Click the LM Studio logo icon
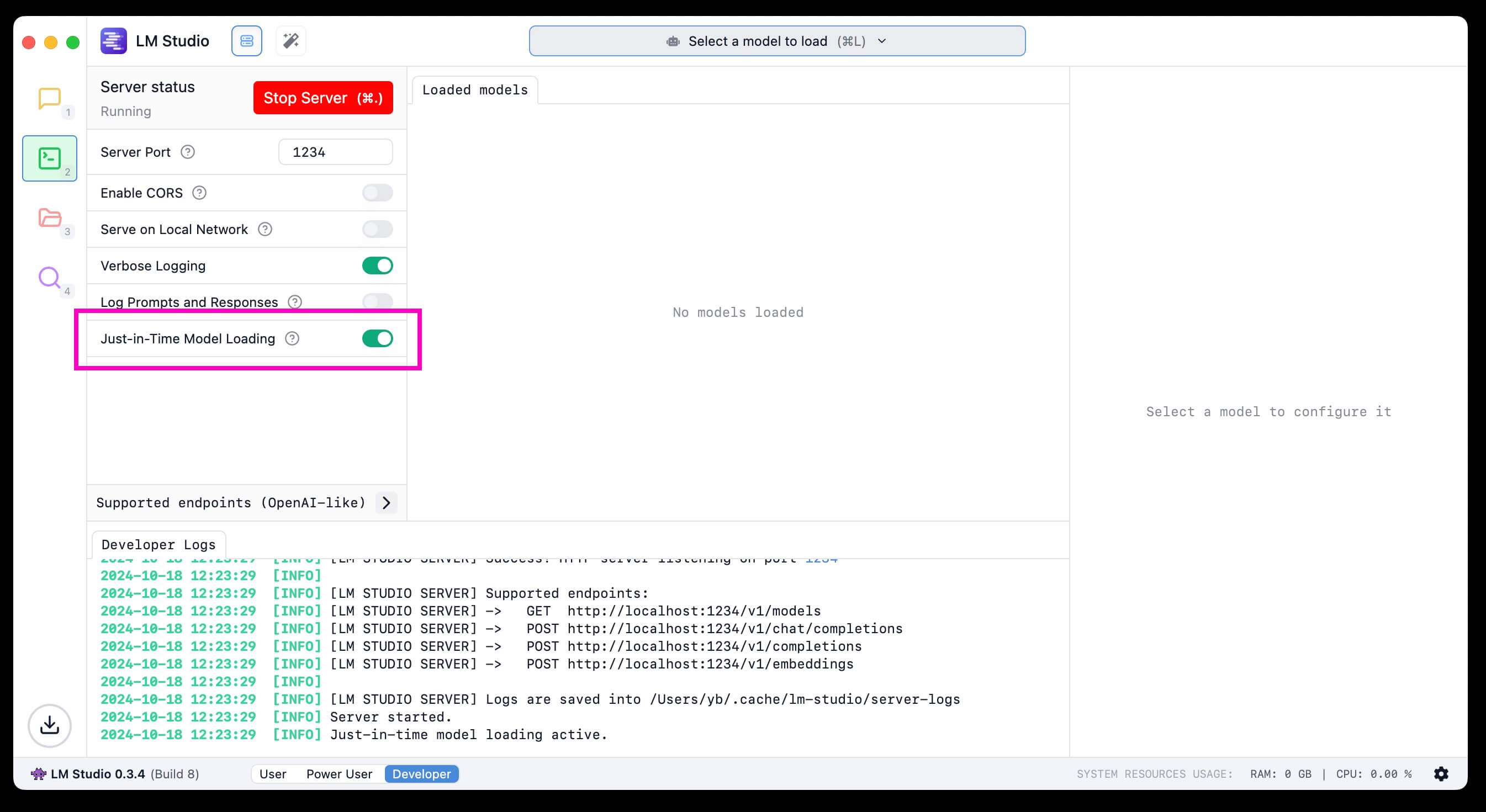 [x=114, y=41]
